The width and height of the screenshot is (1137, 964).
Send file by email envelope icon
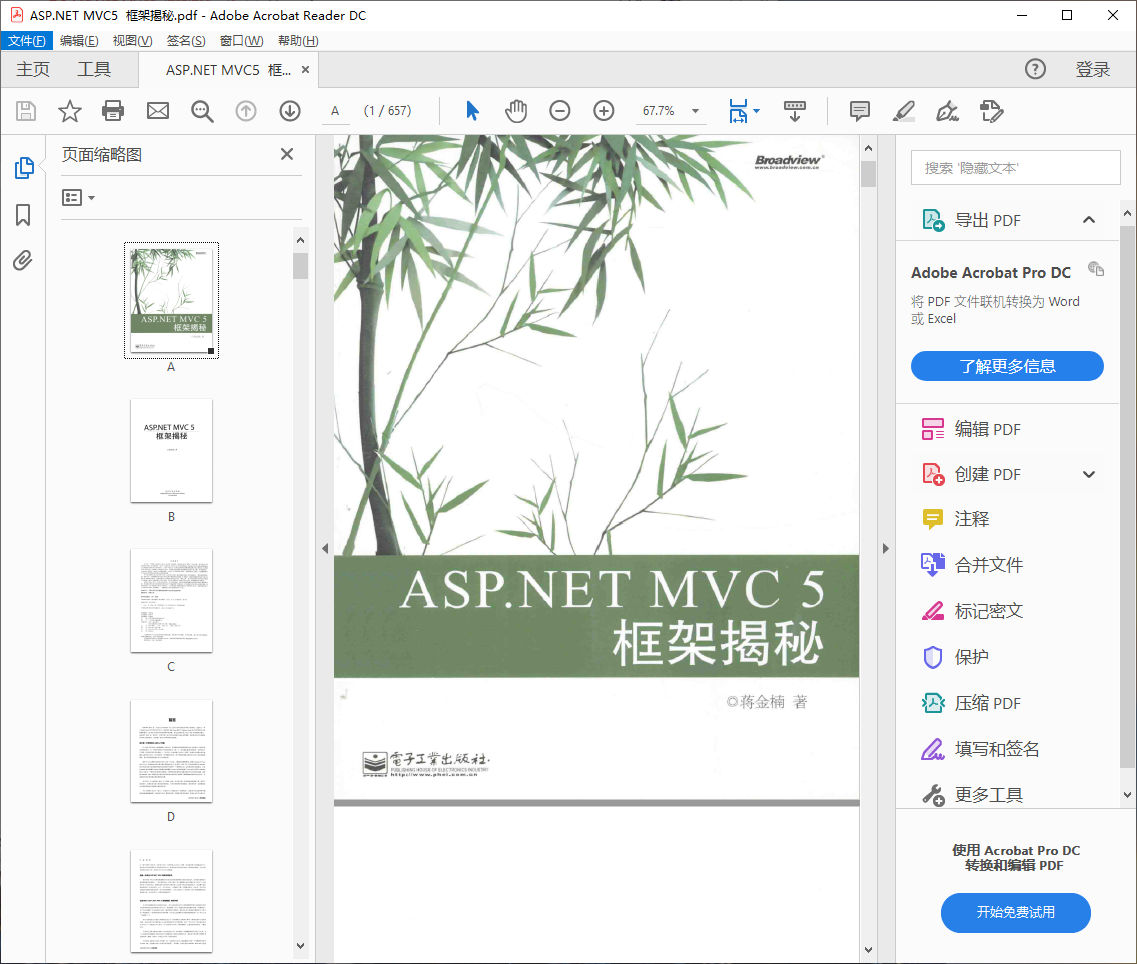click(157, 111)
